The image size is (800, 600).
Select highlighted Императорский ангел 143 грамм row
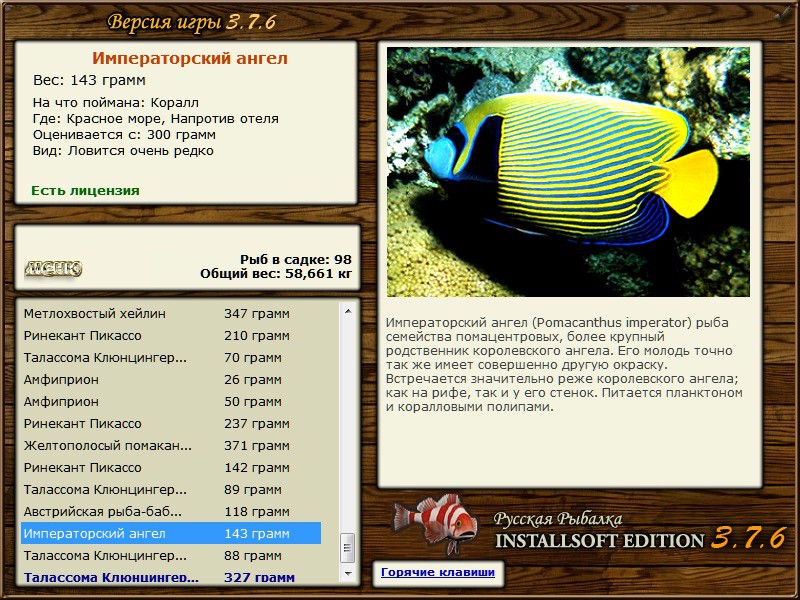point(171,533)
